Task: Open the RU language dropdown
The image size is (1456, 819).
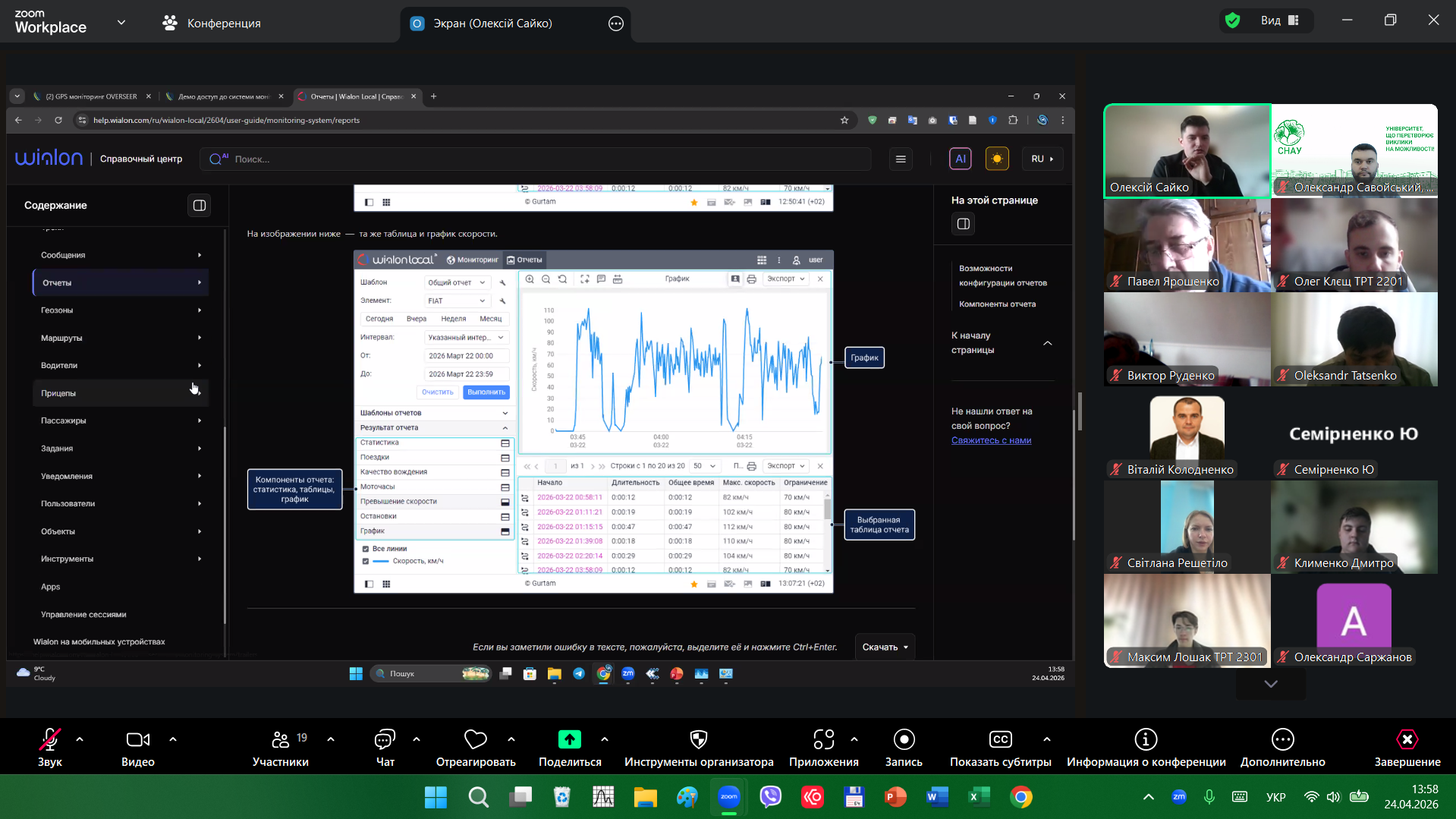Action: coord(1042,159)
